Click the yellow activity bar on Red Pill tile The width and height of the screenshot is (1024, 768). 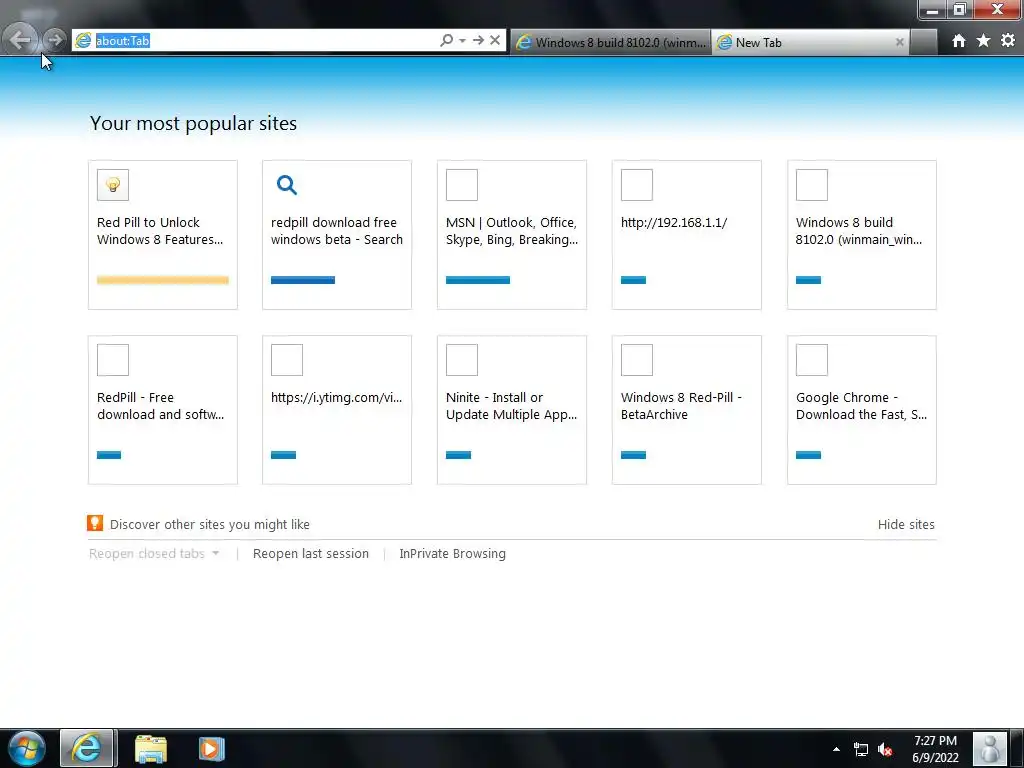(163, 280)
